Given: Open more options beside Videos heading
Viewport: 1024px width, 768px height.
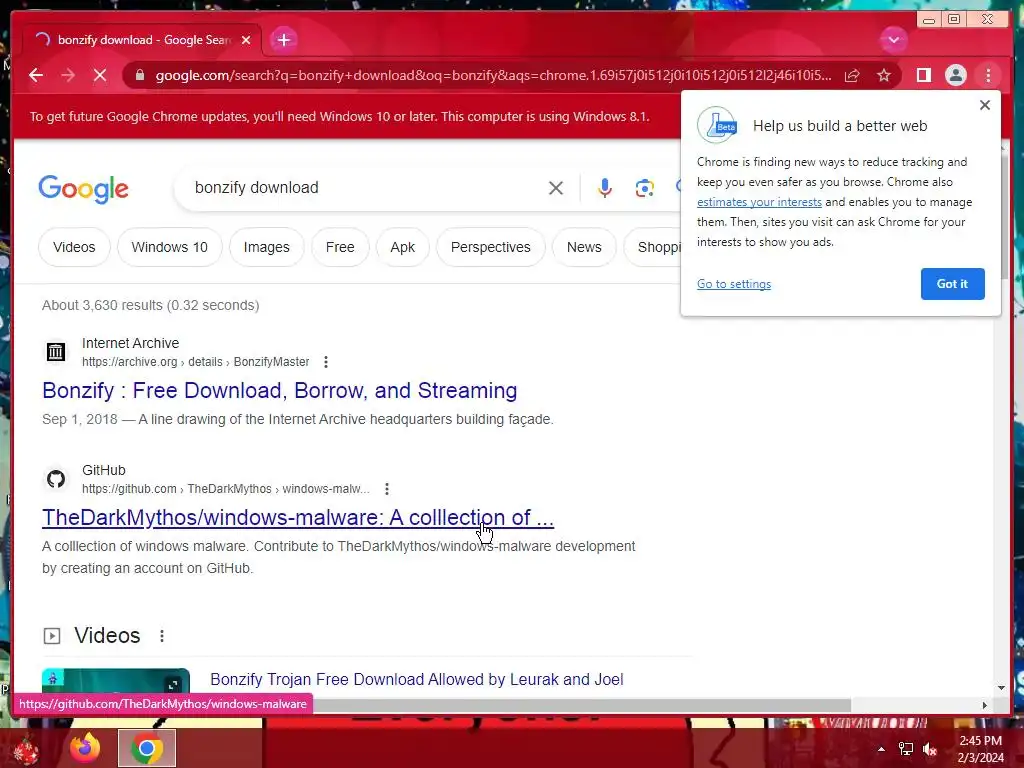Looking at the screenshot, I should 162,635.
